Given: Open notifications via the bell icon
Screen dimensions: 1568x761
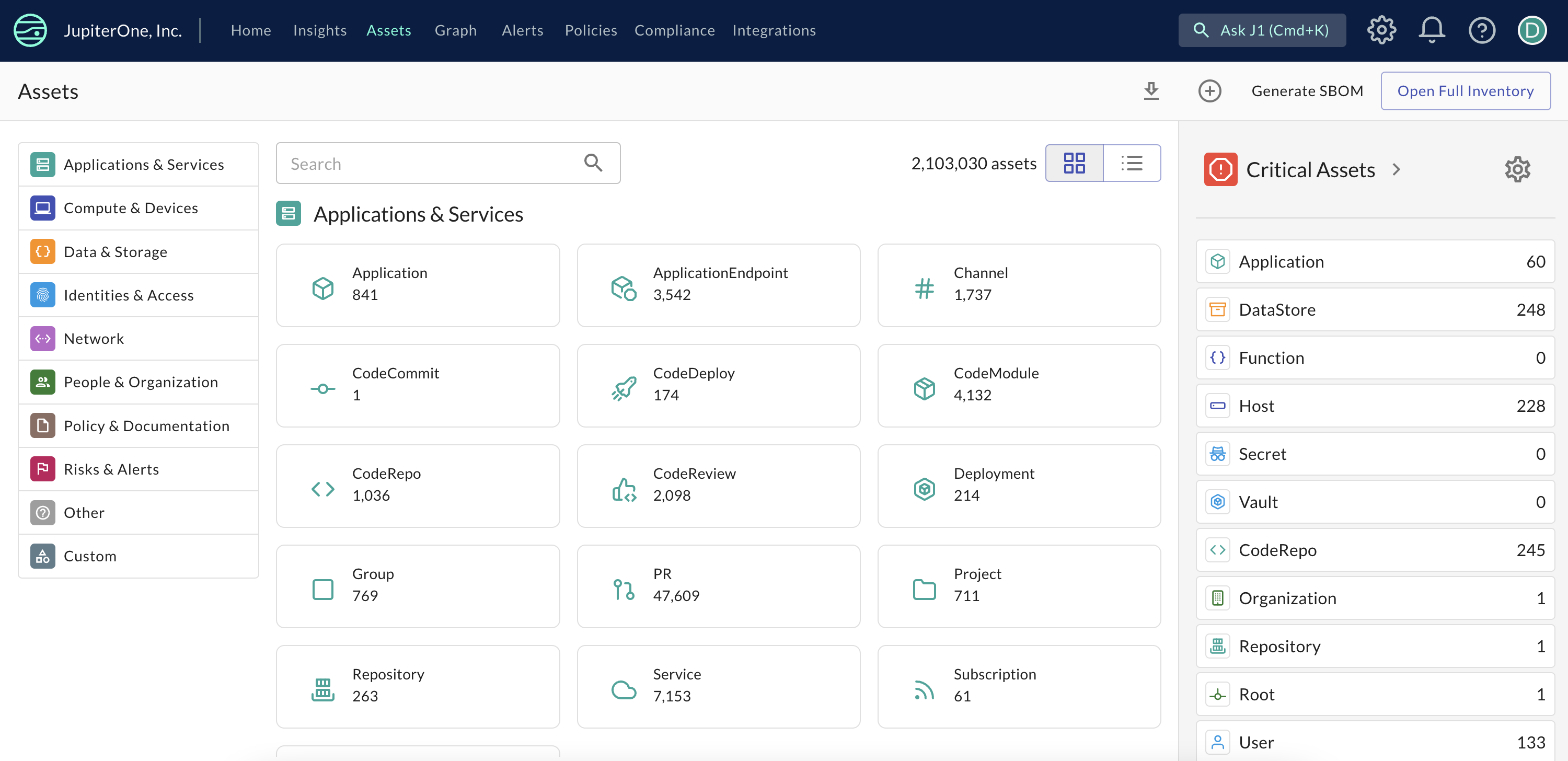Looking at the screenshot, I should 1431,29.
